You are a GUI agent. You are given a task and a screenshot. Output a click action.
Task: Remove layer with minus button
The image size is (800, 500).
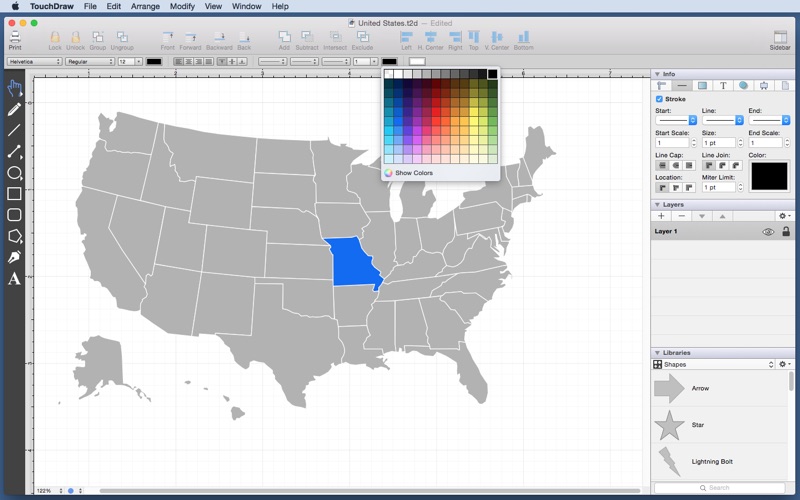click(x=682, y=216)
